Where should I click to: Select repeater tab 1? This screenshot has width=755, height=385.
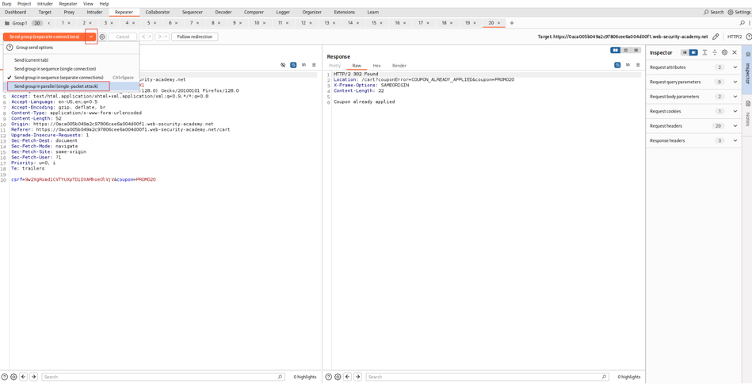[63, 23]
